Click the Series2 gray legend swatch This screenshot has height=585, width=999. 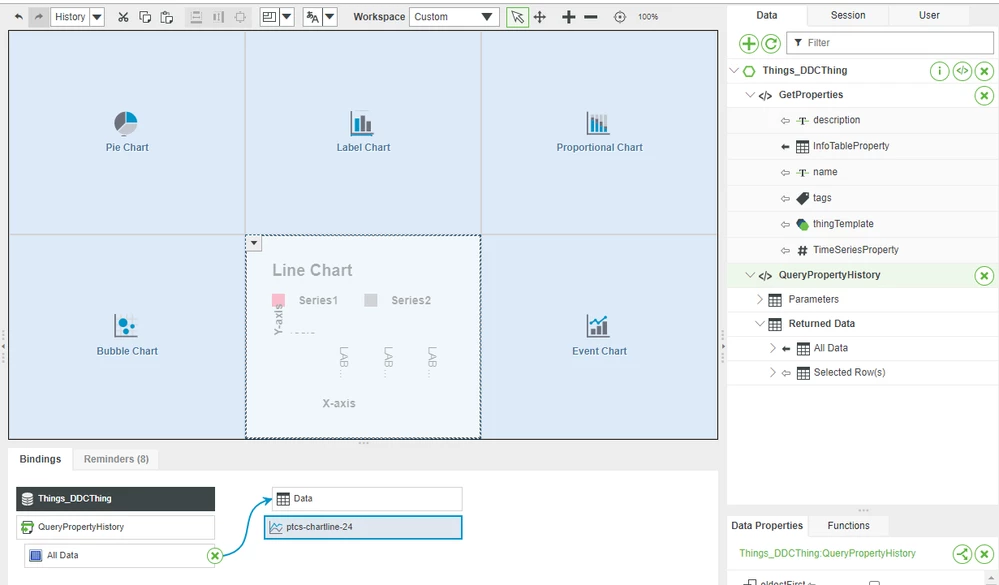click(x=371, y=300)
